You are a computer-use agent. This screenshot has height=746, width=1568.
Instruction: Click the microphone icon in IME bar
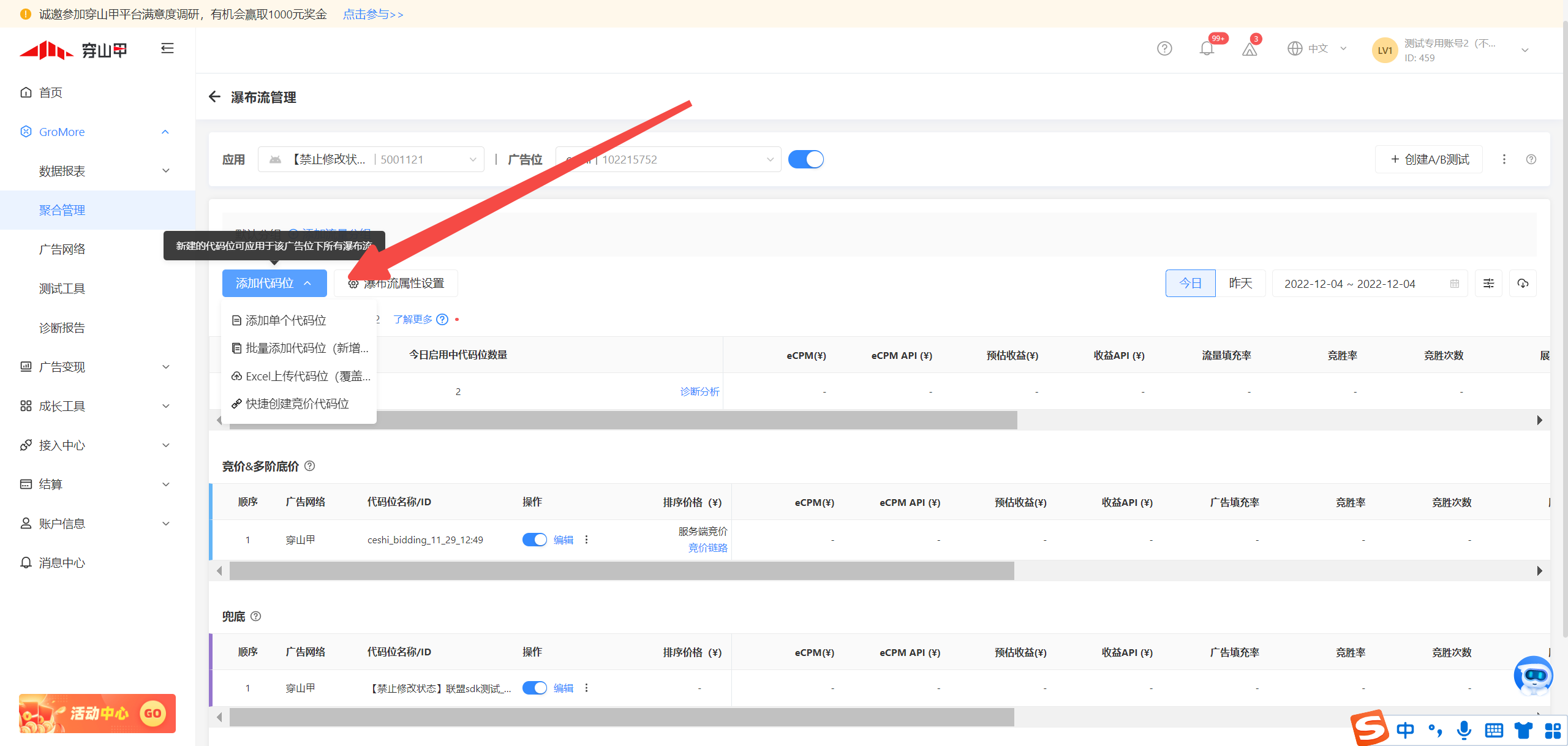click(1464, 730)
